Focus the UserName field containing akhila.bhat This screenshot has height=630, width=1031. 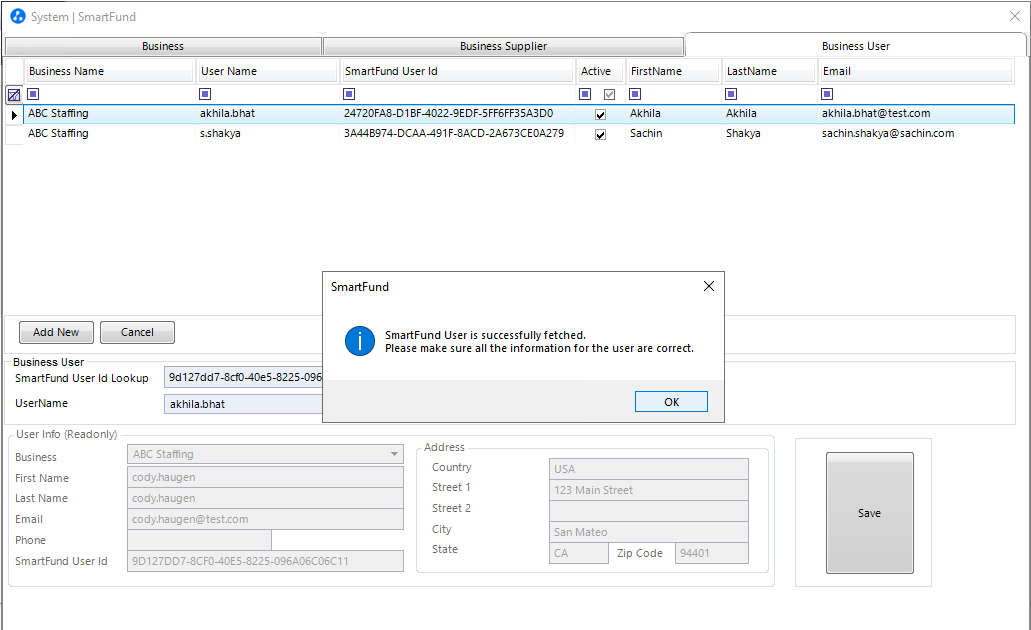243,404
